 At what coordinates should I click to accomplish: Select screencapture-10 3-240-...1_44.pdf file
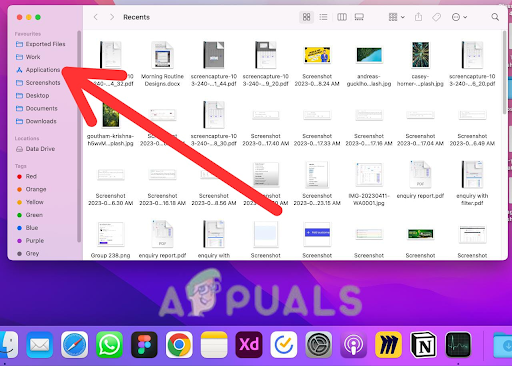tap(214, 64)
